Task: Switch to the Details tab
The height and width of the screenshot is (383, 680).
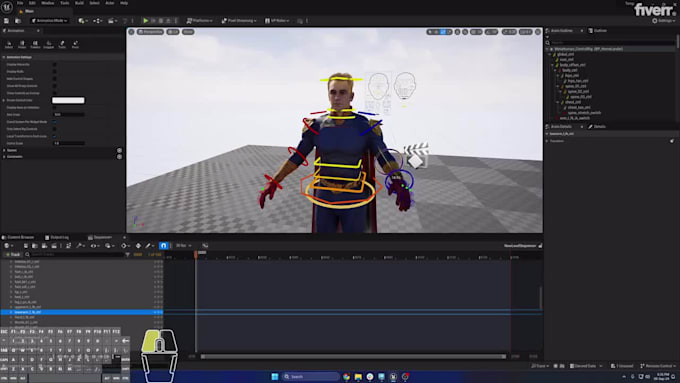Action: (597, 127)
